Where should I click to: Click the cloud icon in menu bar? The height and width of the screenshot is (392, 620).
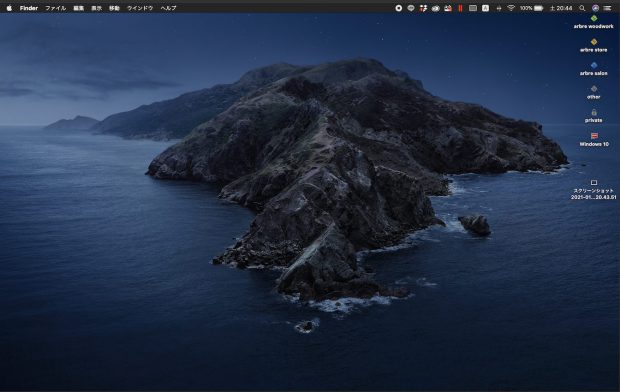click(435, 8)
